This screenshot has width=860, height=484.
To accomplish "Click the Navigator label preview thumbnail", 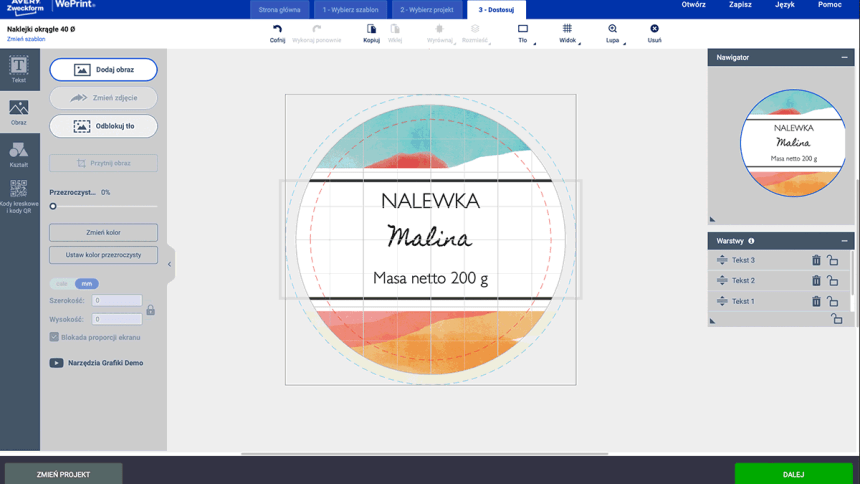I will pos(793,143).
